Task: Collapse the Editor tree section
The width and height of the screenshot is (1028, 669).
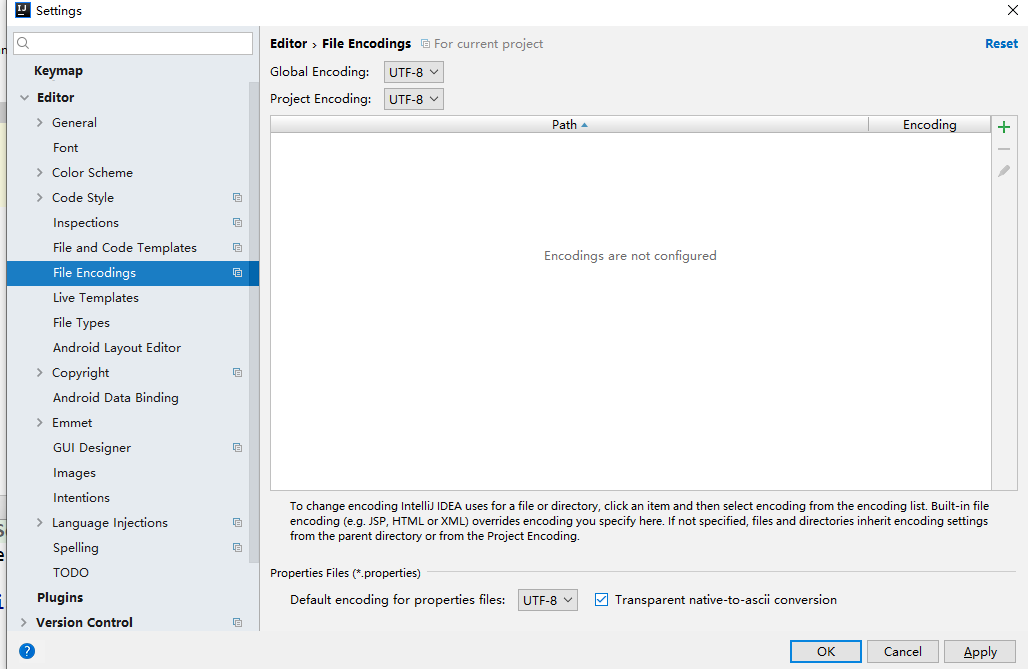Action: click(x=24, y=98)
